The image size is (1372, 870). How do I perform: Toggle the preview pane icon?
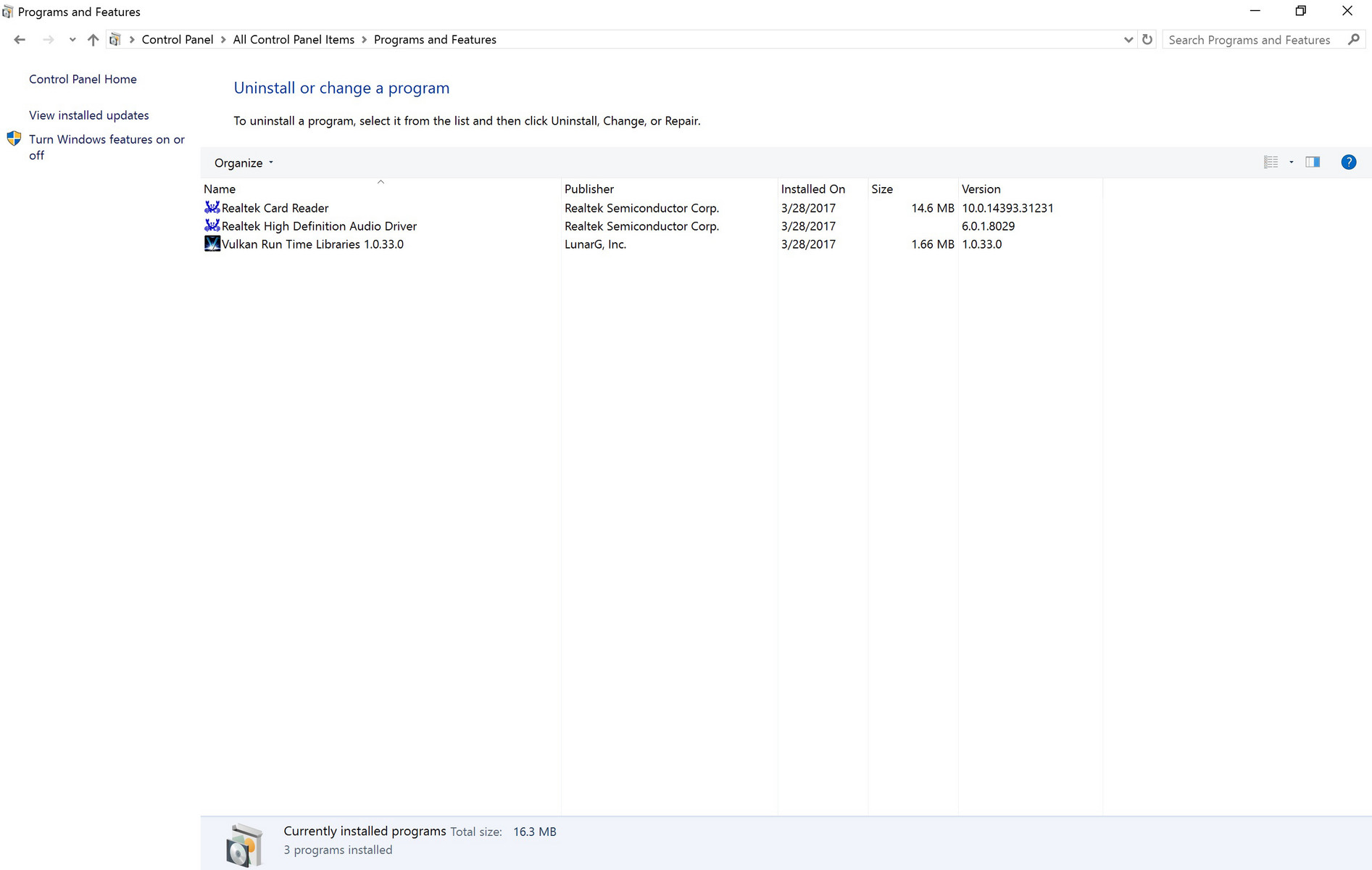coord(1313,162)
